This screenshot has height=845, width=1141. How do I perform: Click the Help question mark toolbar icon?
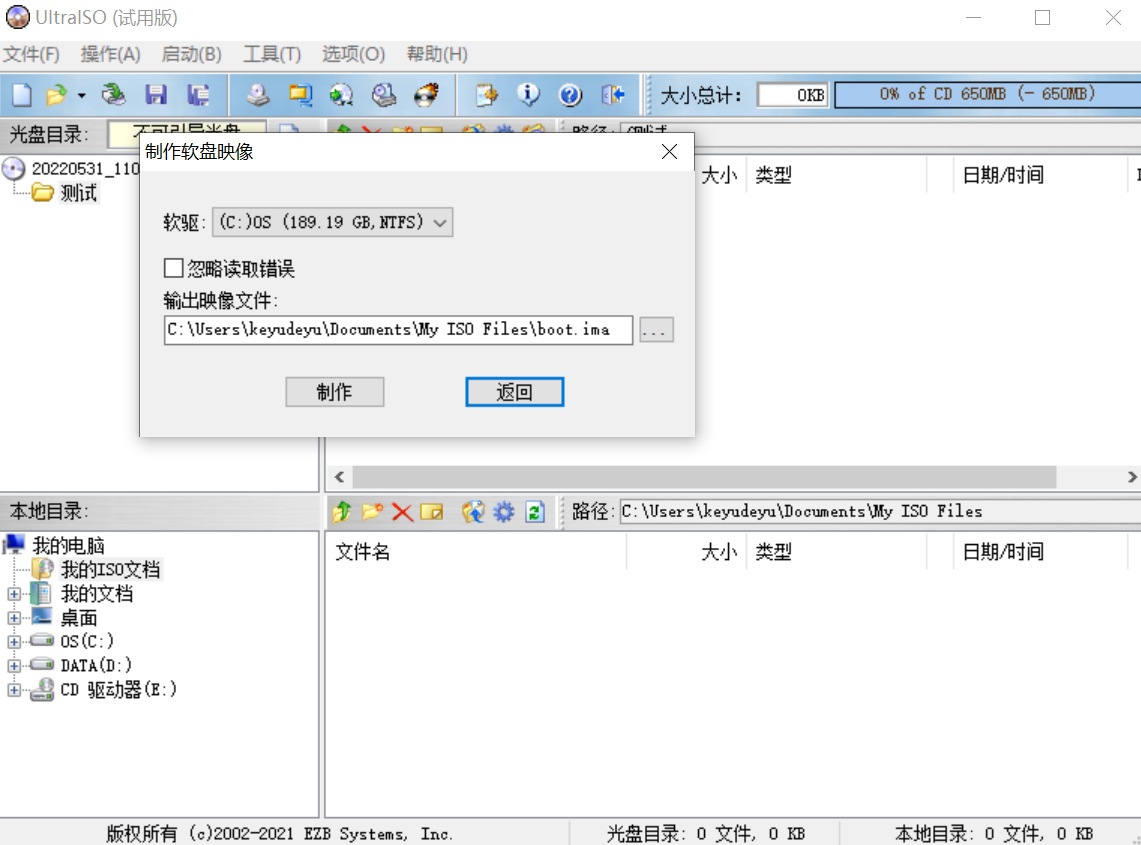[570, 94]
